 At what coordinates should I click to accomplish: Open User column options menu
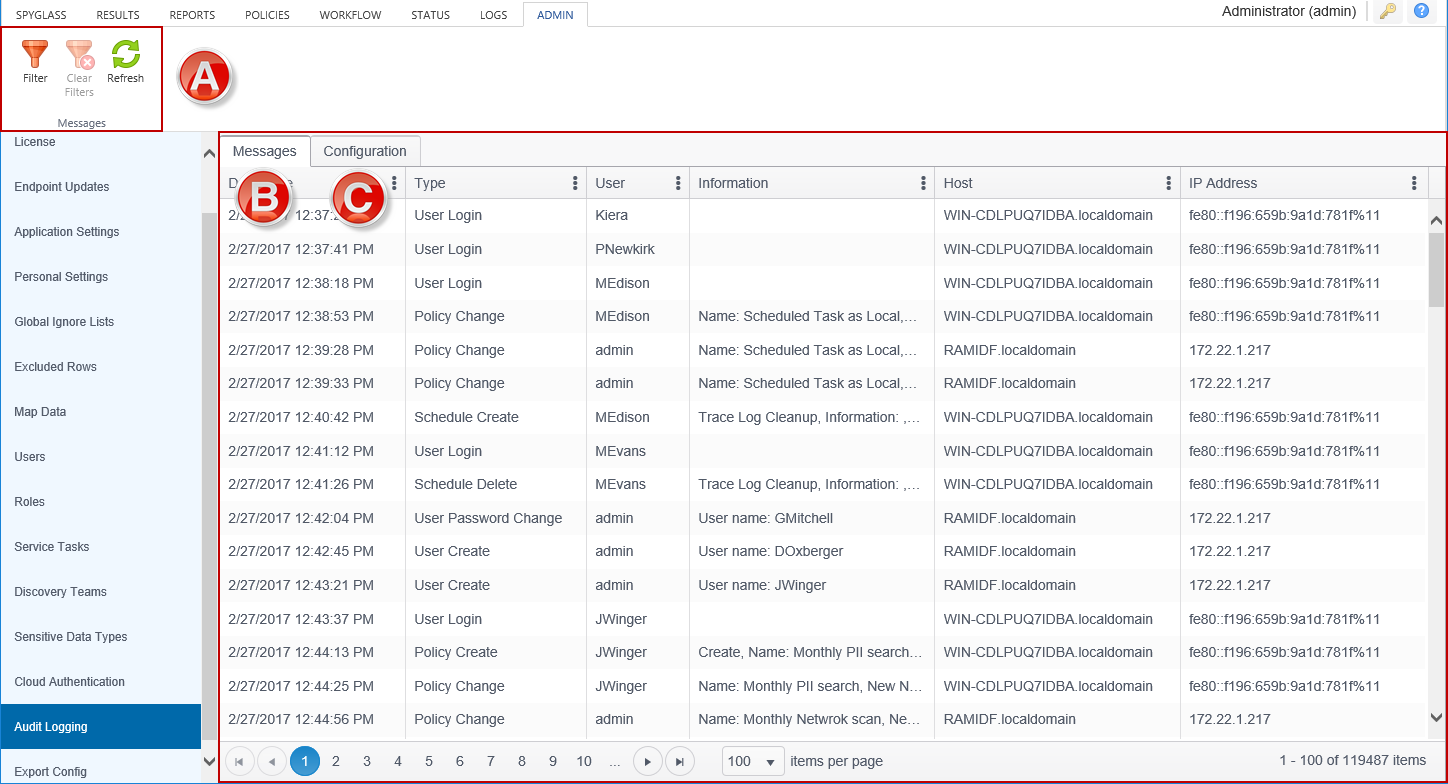678,183
